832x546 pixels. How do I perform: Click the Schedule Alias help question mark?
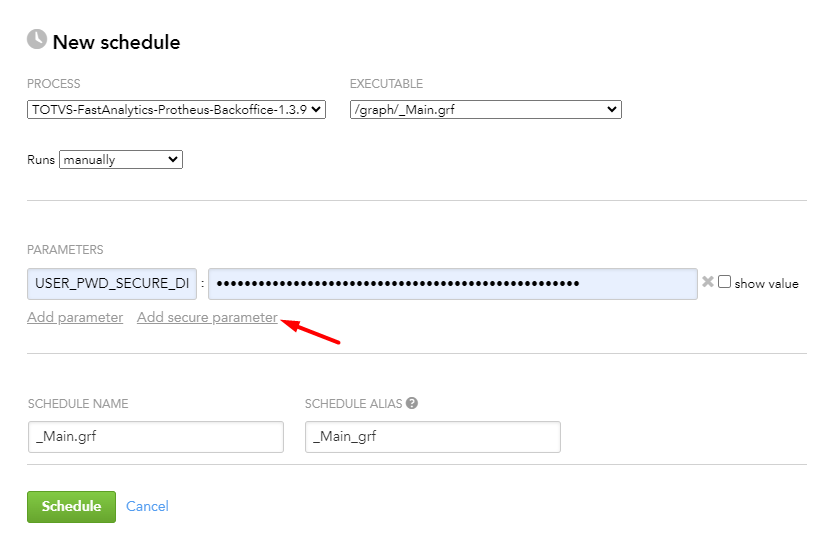pyautogui.click(x=412, y=404)
